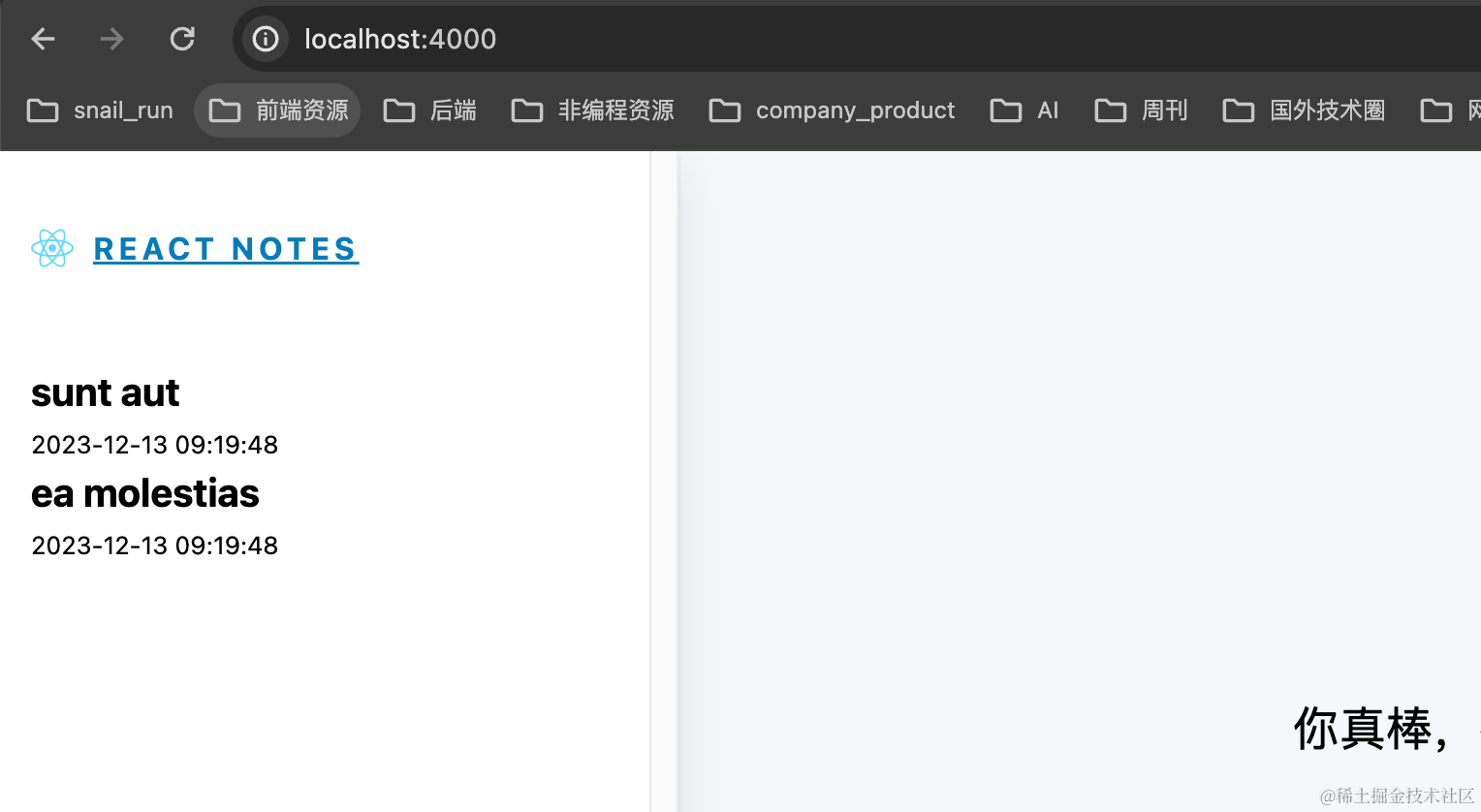Open the 周刊 bookmark folder
The height and width of the screenshot is (812, 1481).
[1141, 110]
